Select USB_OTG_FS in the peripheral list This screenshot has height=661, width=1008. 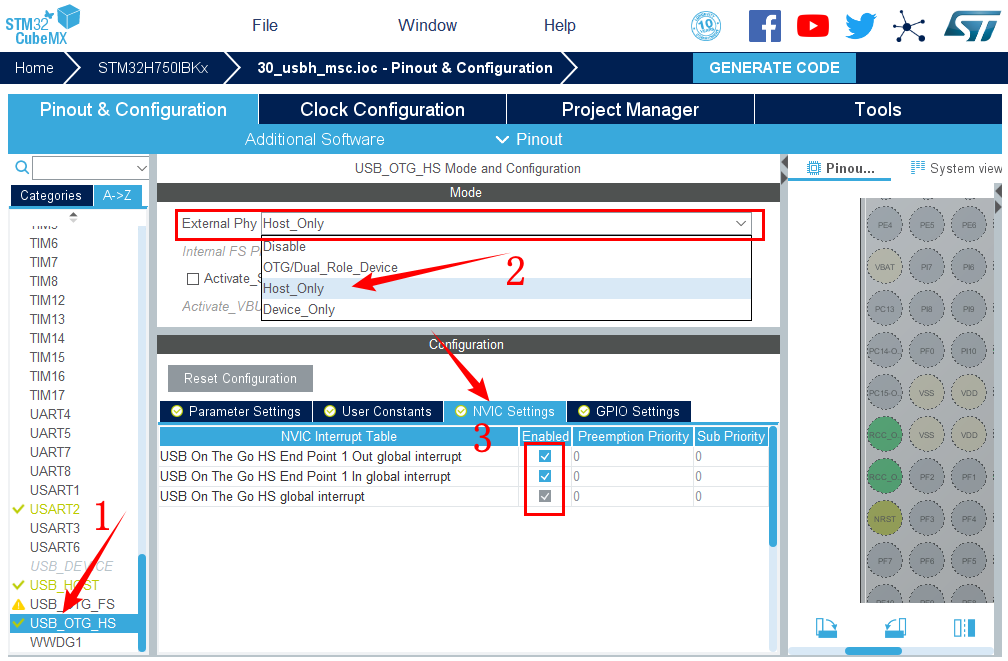click(72, 604)
